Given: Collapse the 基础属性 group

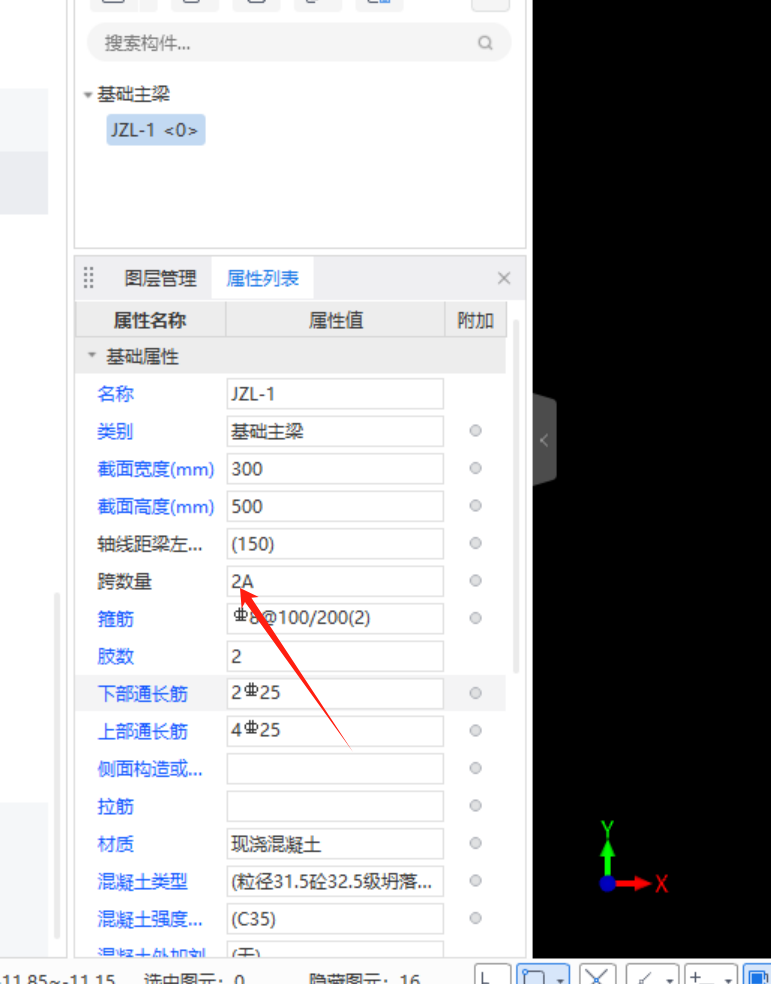Looking at the screenshot, I should [92, 356].
